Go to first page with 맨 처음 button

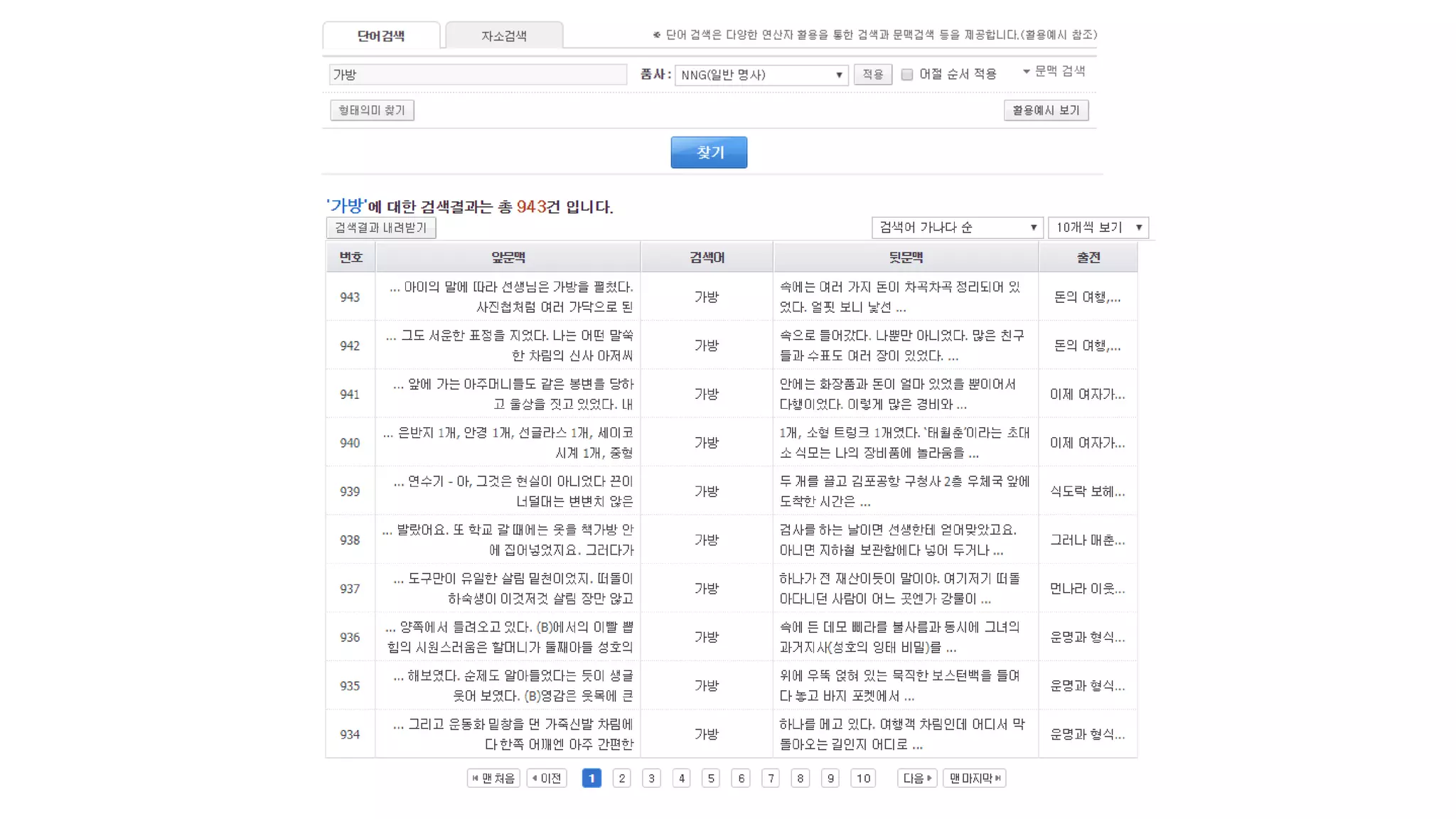coord(493,778)
